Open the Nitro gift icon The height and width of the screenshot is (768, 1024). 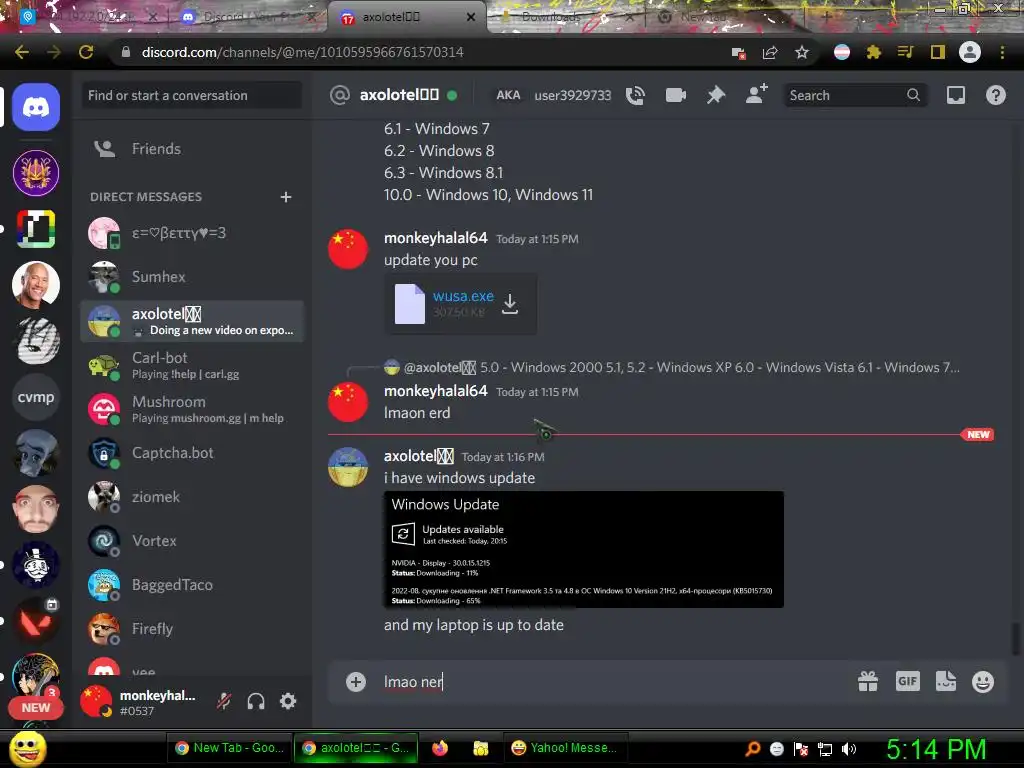point(868,682)
